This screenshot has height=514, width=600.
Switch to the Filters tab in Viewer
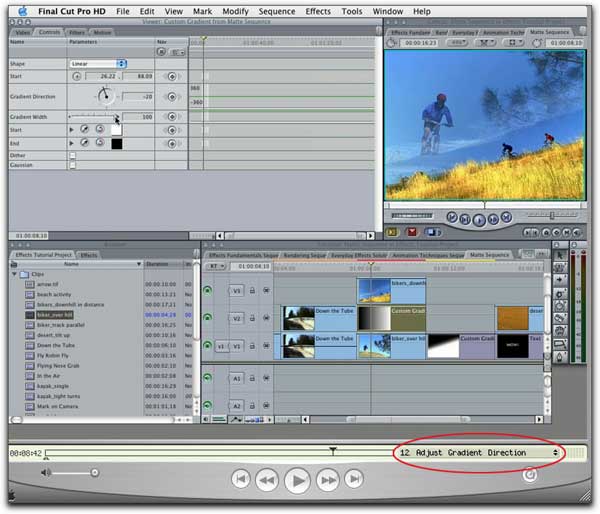pyautogui.click(x=77, y=33)
